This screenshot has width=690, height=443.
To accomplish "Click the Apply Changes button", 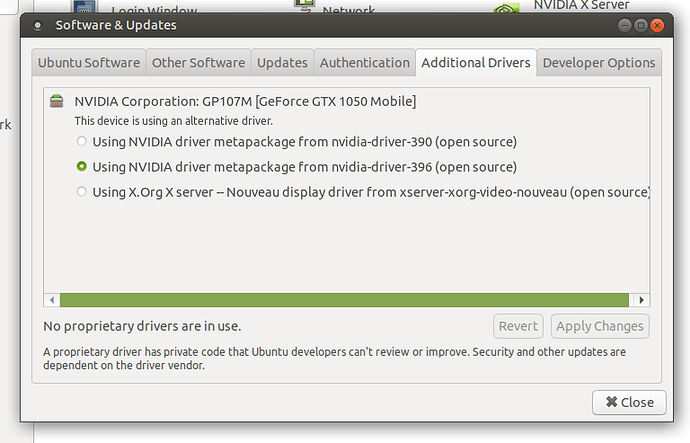I will pos(600,326).
